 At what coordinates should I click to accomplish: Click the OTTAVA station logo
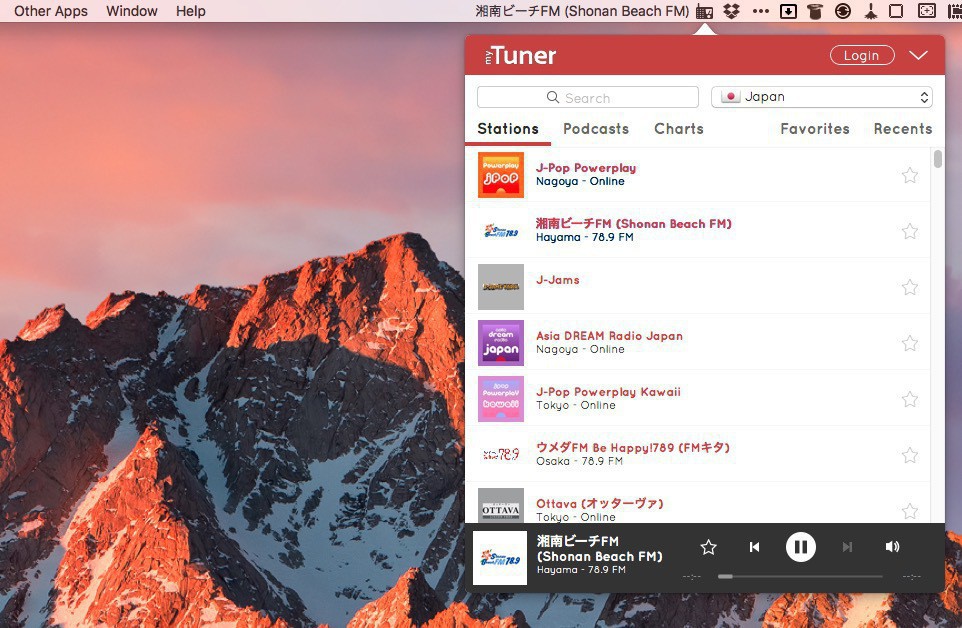[x=501, y=506]
